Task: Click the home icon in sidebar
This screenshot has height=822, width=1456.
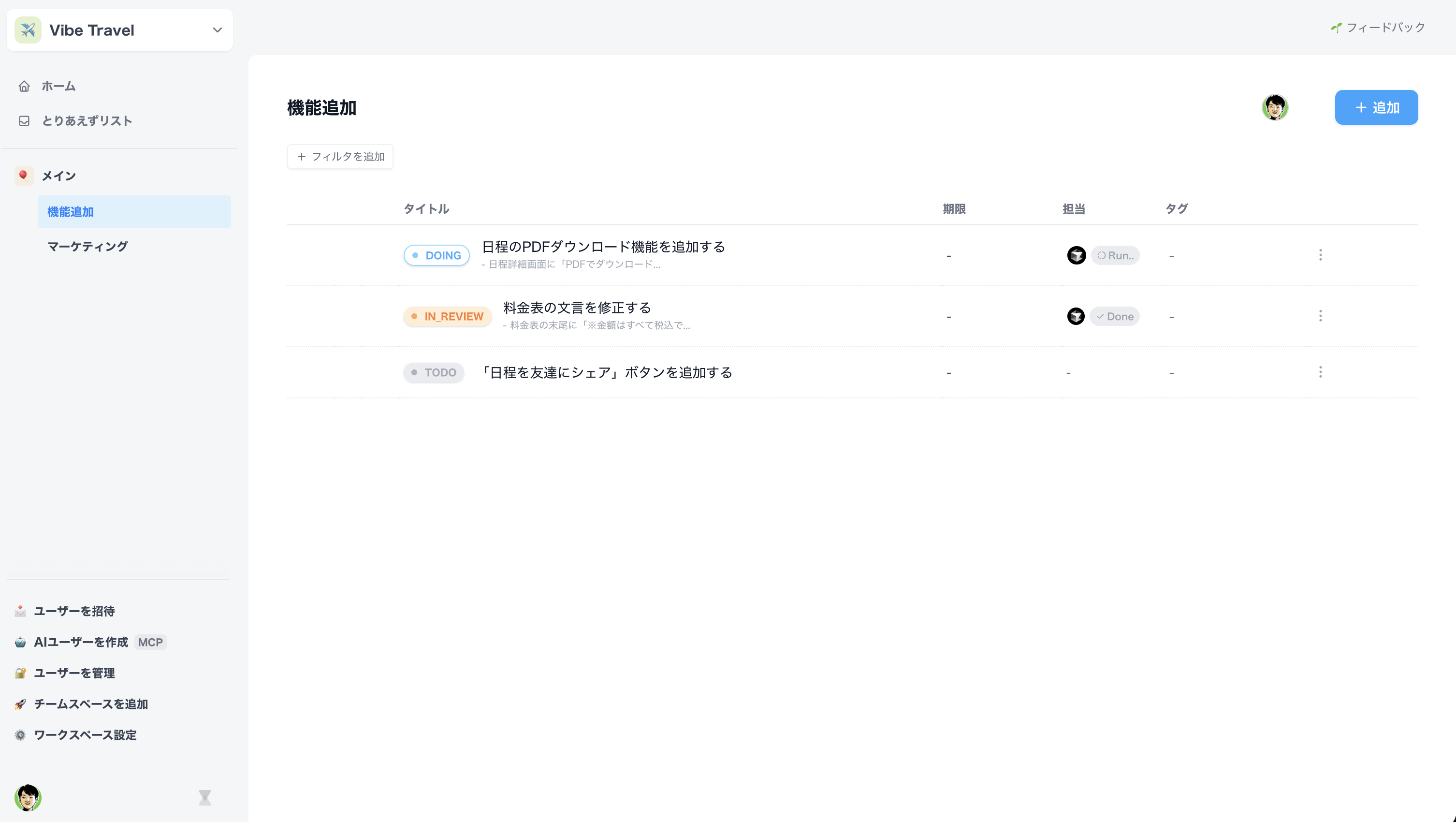Action: click(24, 86)
